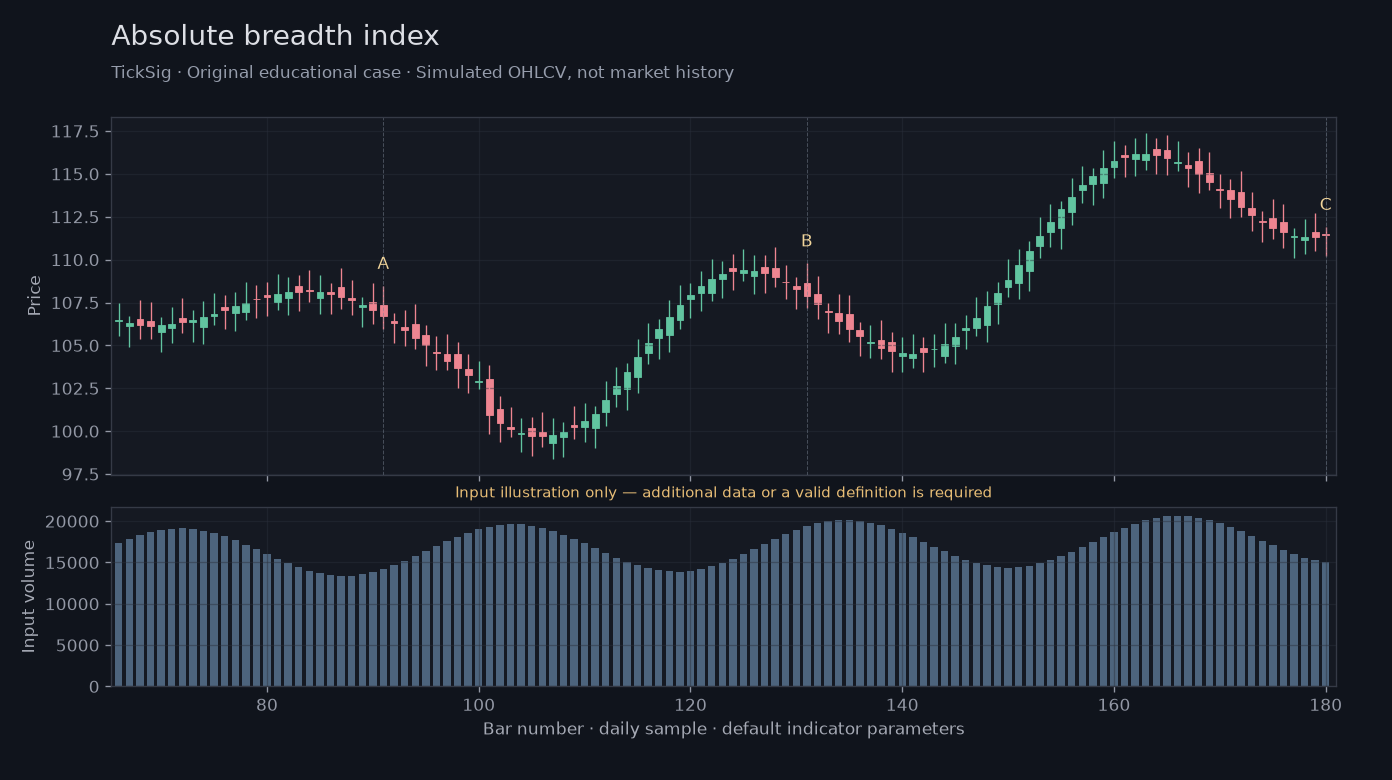This screenshot has height=780, width=1392.
Task: Click the bar number 80 tick label
Action: click(x=267, y=704)
